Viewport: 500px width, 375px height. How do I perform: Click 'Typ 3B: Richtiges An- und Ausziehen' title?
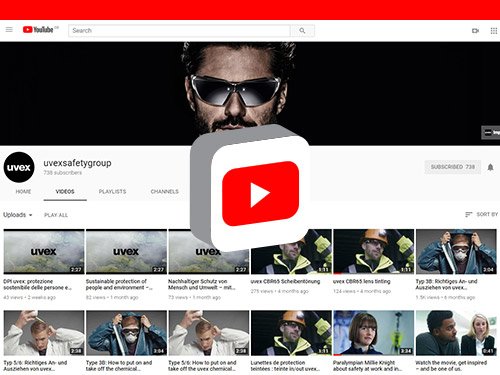tap(447, 284)
